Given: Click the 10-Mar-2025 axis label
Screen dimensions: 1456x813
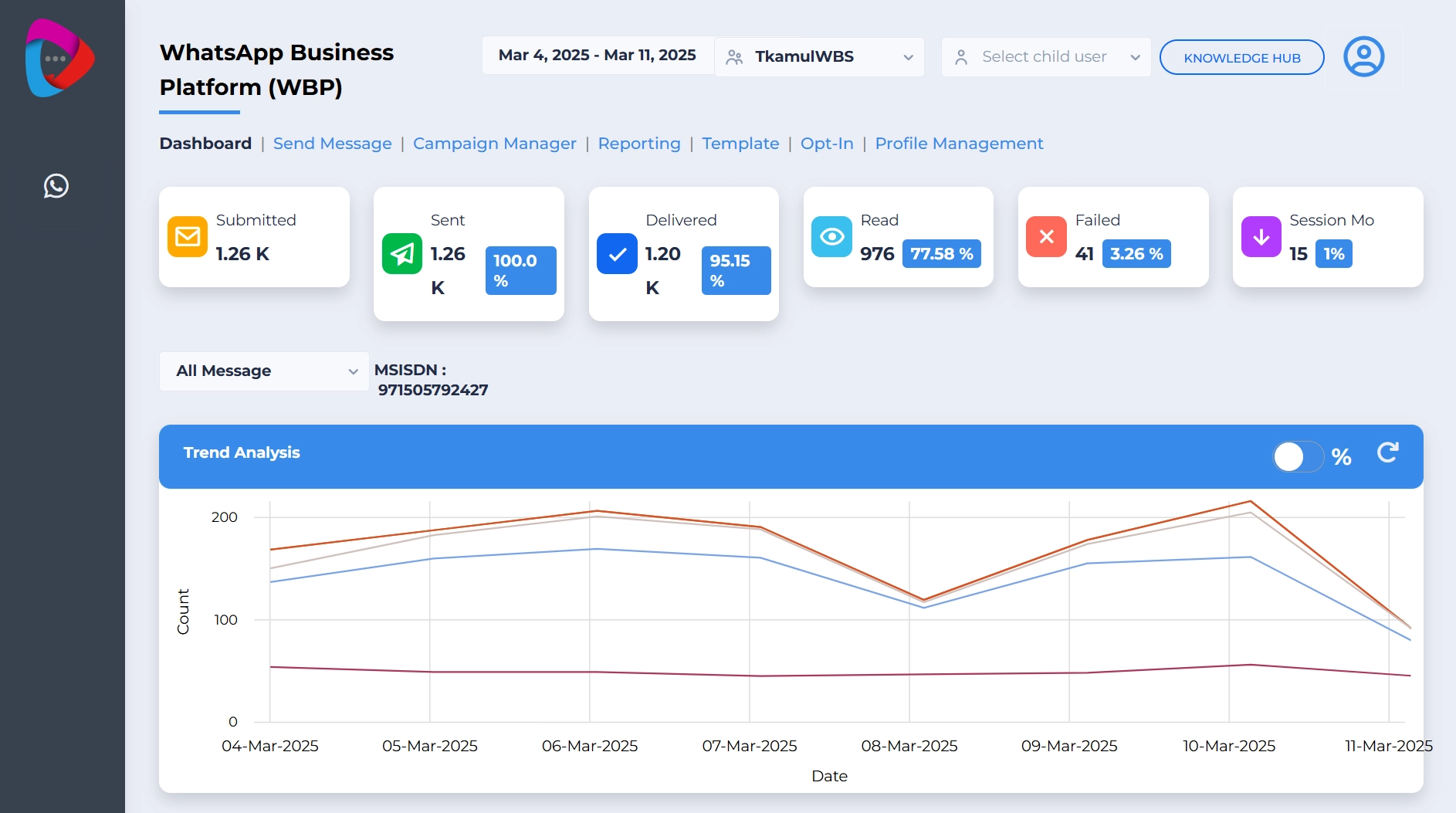Looking at the screenshot, I should point(1229,746).
